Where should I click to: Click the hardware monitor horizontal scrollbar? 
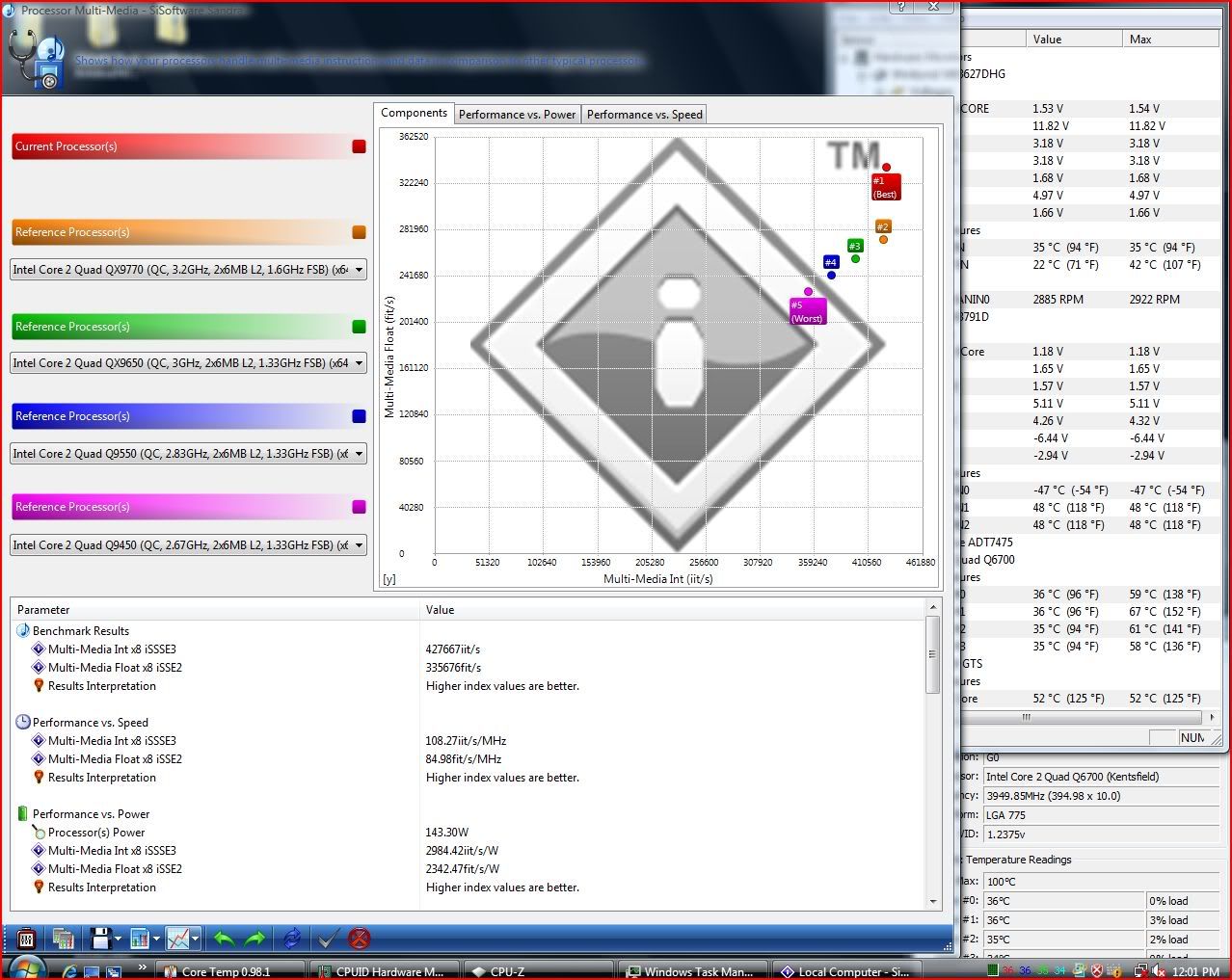pyautogui.click(x=1083, y=717)
